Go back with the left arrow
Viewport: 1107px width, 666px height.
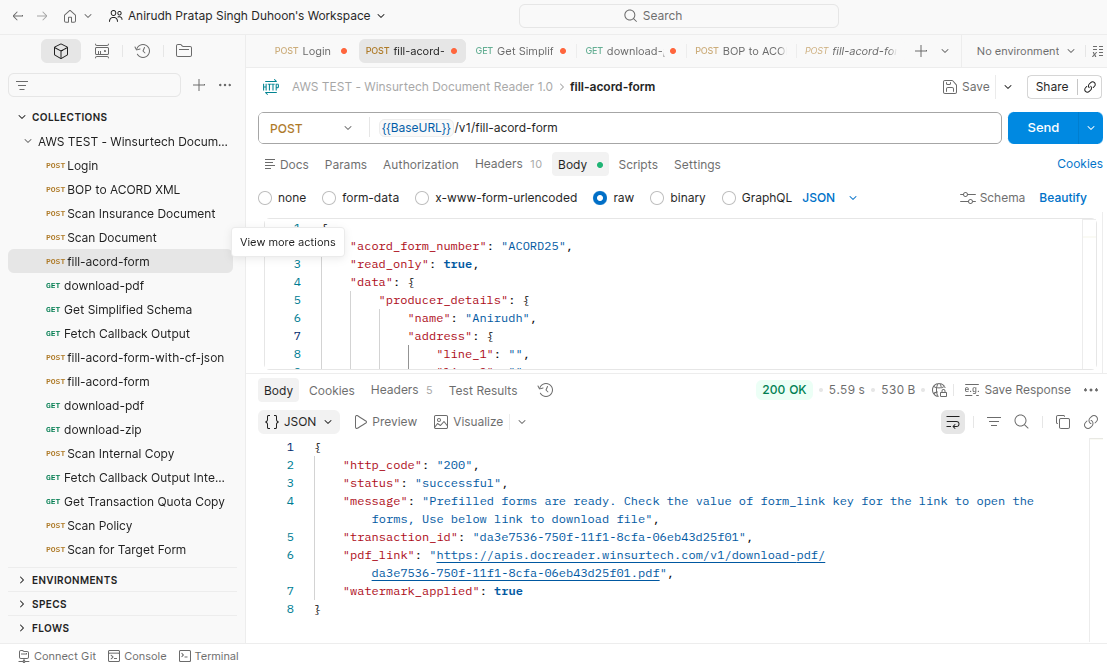(x=18, y=16)
